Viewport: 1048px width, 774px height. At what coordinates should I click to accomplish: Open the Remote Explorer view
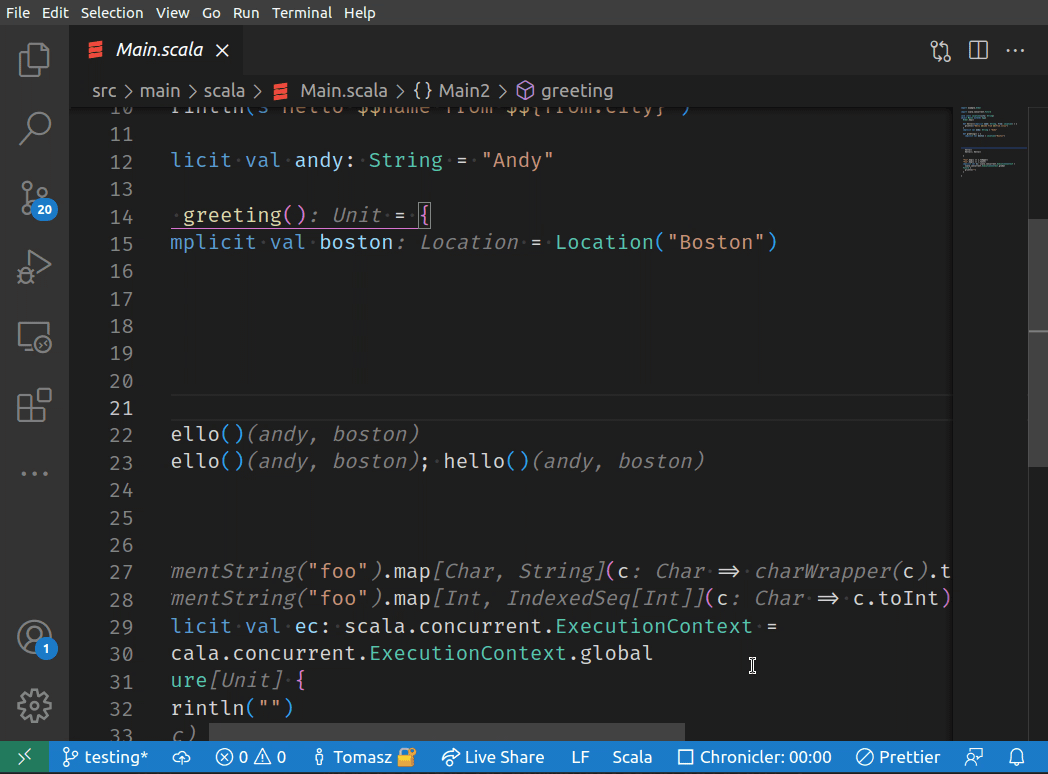[34, 336]
